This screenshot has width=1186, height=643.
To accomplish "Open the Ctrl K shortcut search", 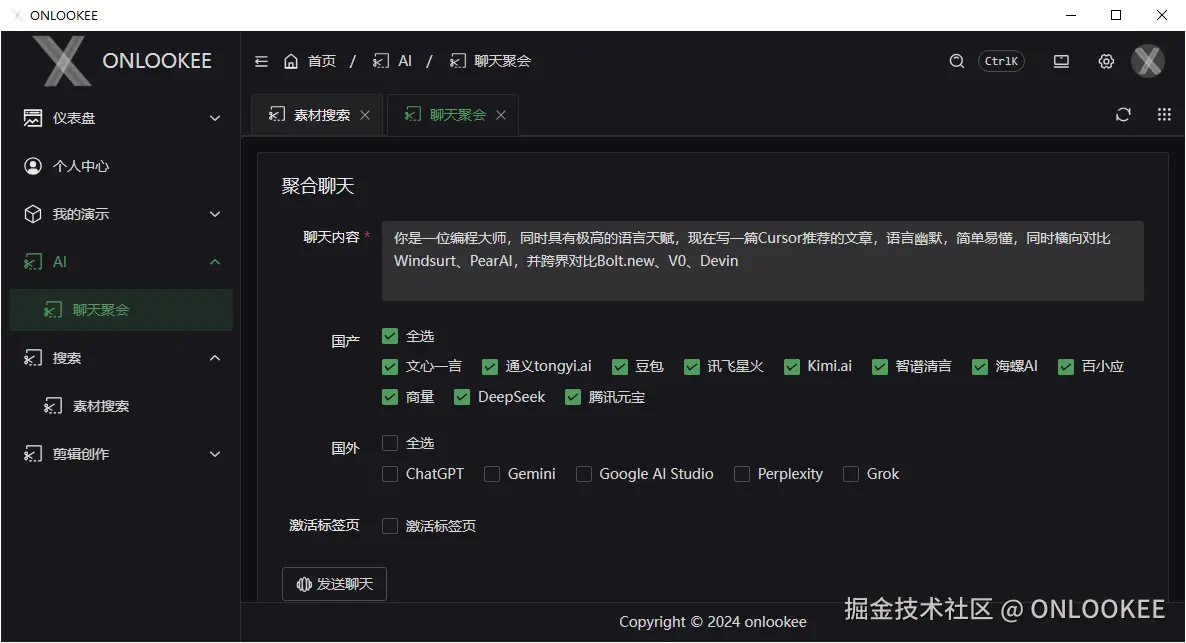I will click(1001, 61).
